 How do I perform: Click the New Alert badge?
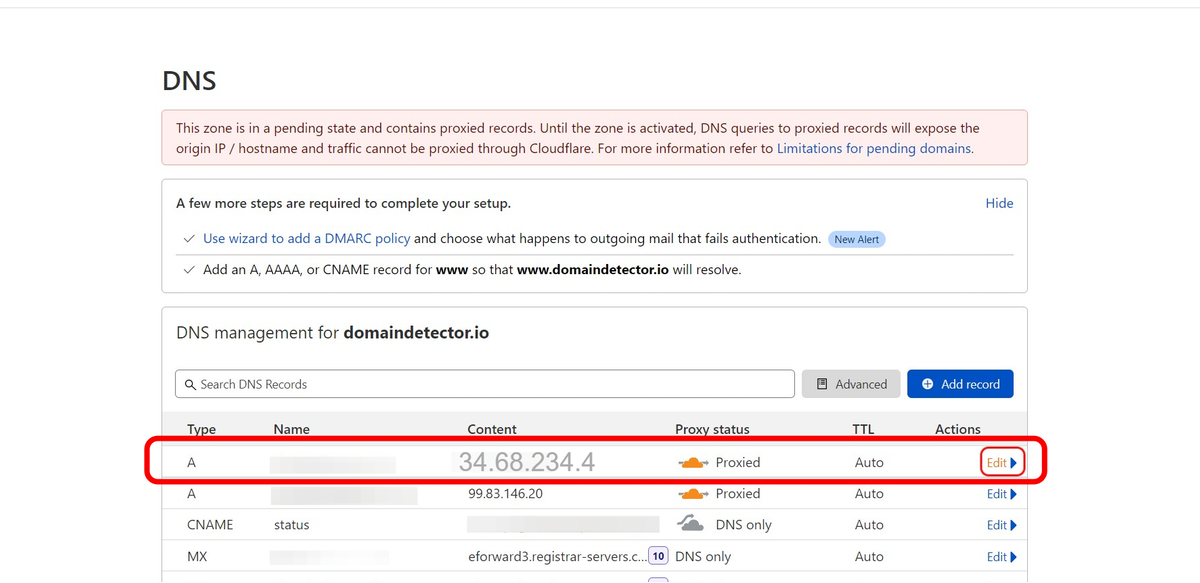click(x=857, y=240)
